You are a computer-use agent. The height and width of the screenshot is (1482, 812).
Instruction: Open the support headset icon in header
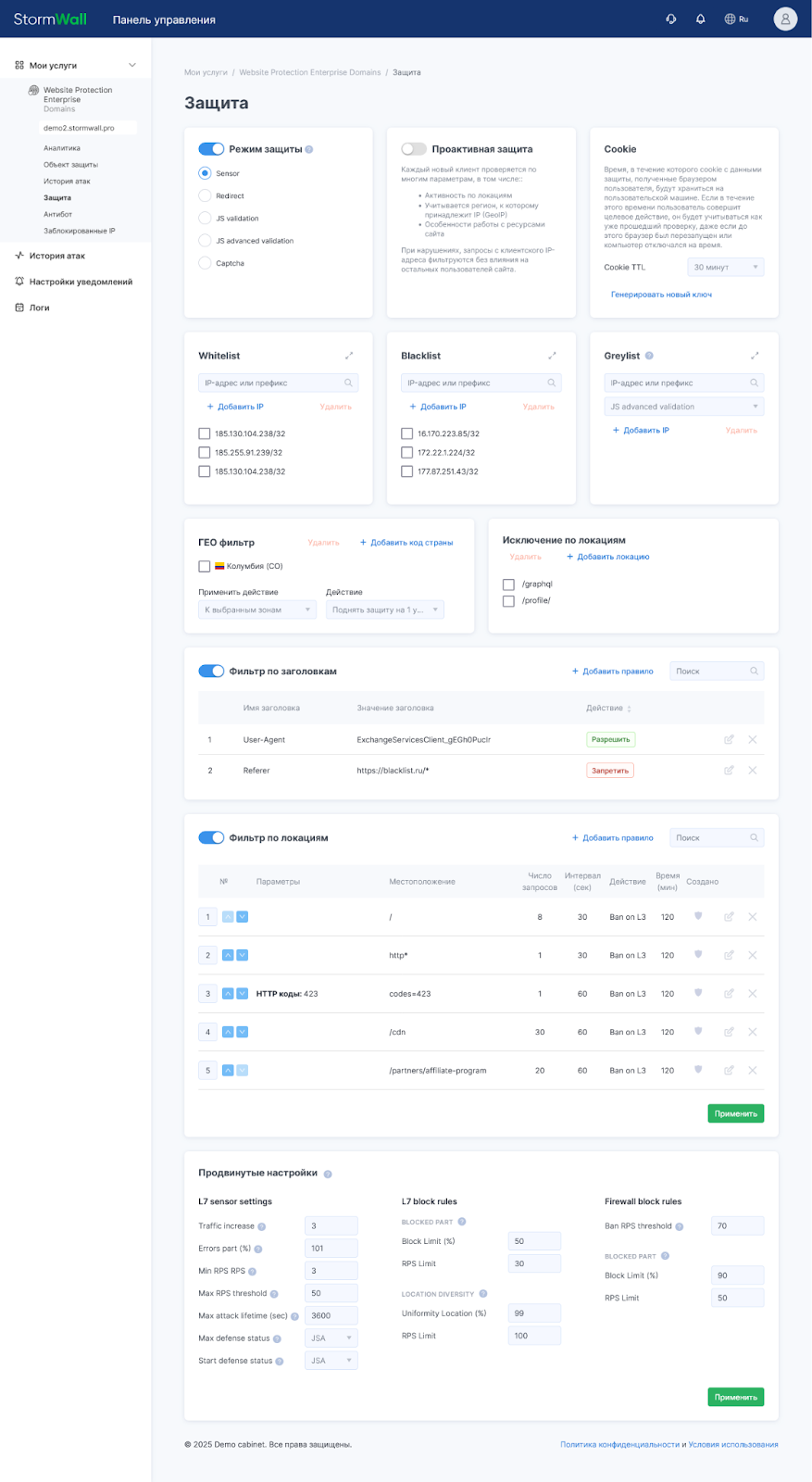coord(671,19)
